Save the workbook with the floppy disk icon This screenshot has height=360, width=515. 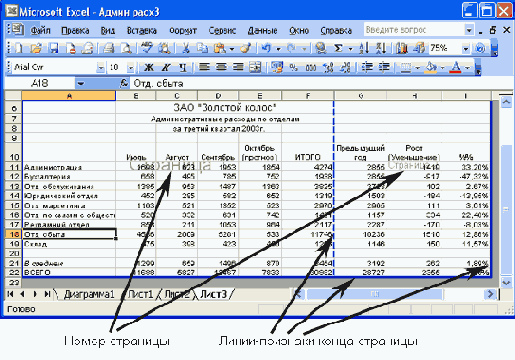point(53,49)
